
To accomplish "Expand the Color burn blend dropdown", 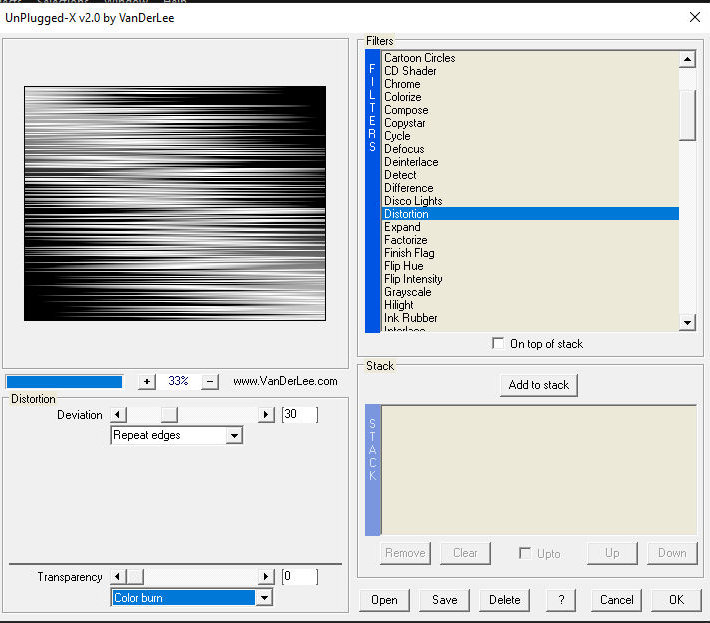I will pyautogui.click(x=264, y=598).
